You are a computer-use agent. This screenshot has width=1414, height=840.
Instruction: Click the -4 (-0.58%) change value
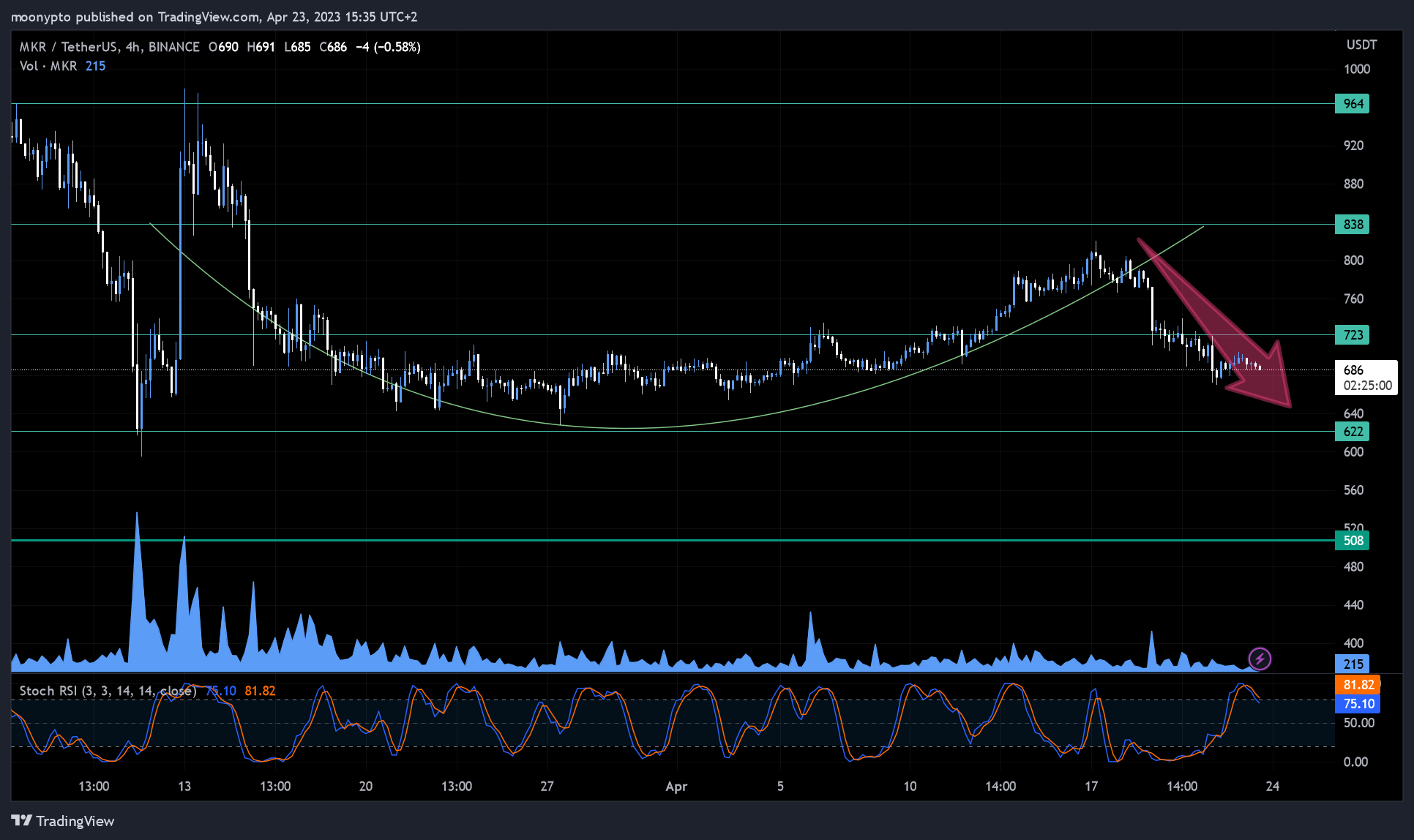pyautogui.click(x=388, y=47)
